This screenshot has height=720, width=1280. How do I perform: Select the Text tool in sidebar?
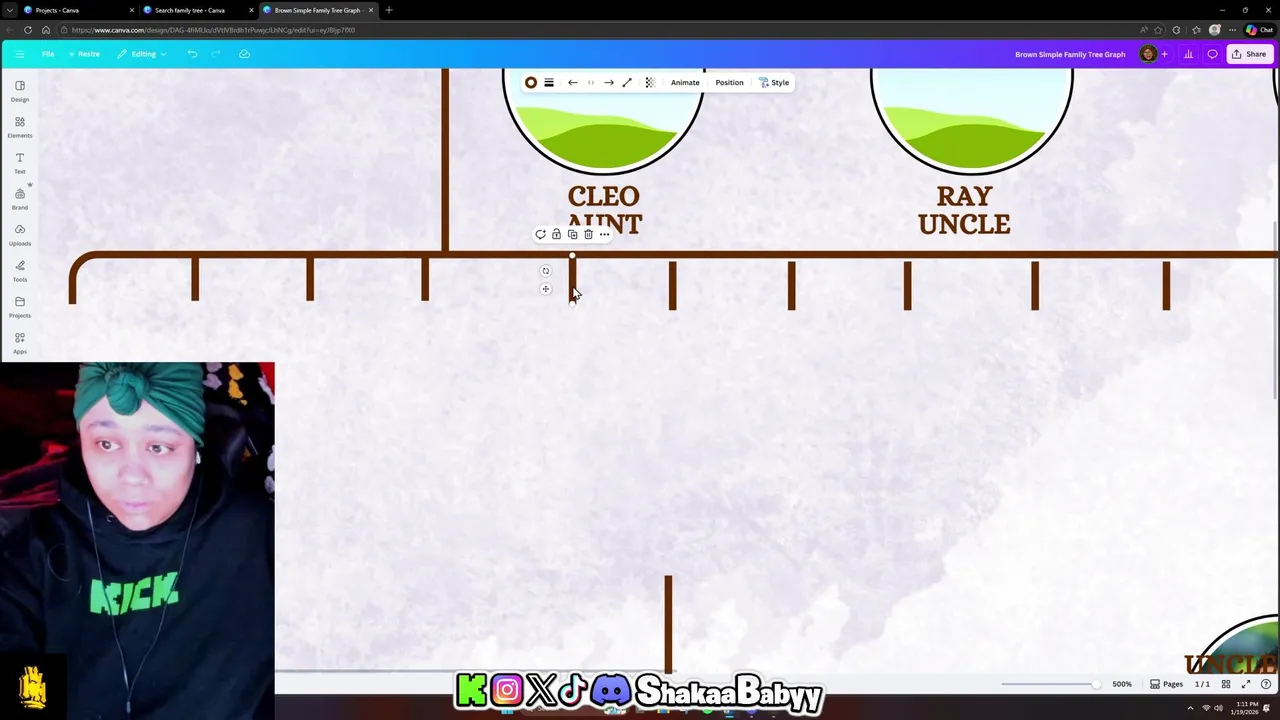(x=20, y=162)
